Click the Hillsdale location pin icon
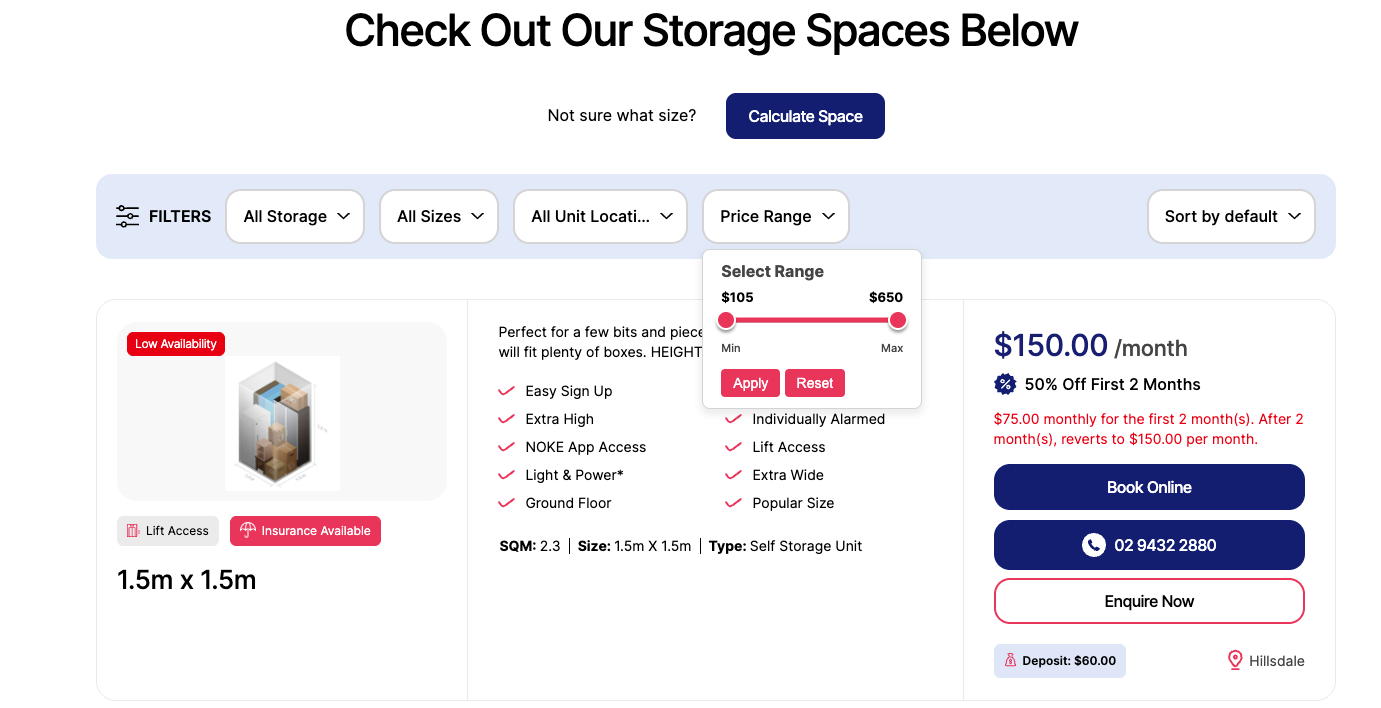Screen dimensions: 1381x708 pos(1235,660)
